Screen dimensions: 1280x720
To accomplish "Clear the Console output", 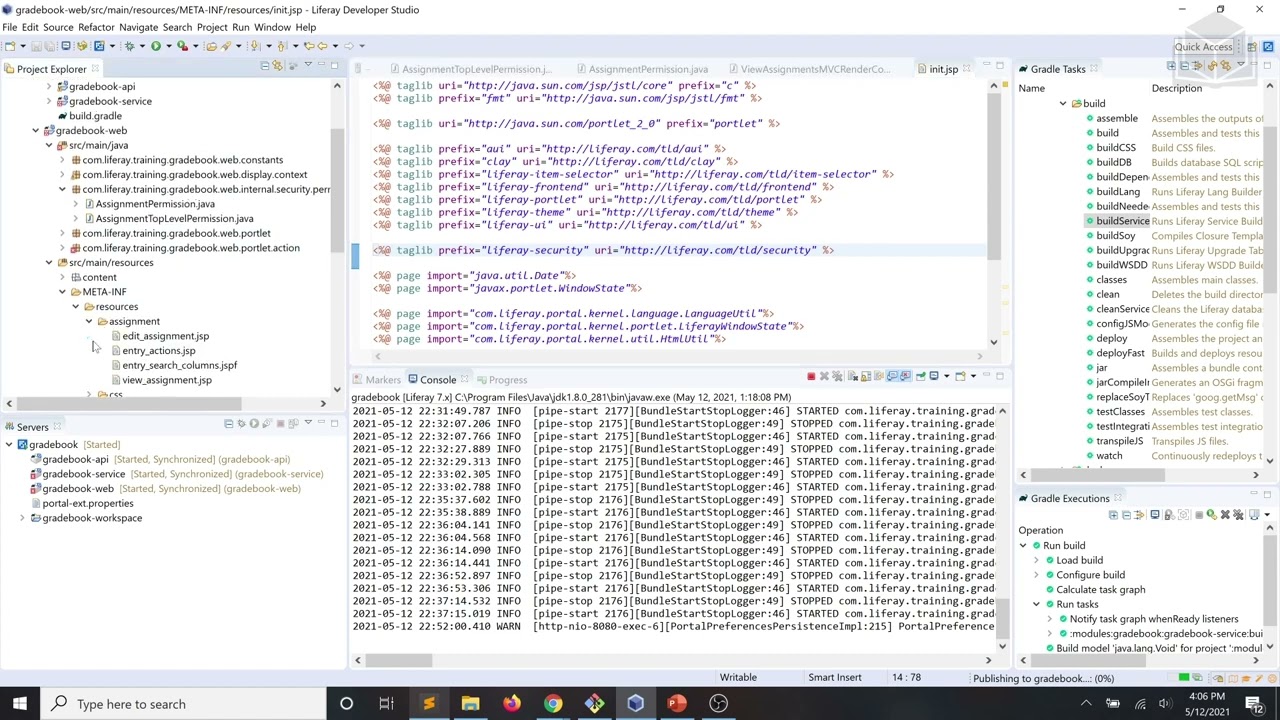I will (853, 377).
